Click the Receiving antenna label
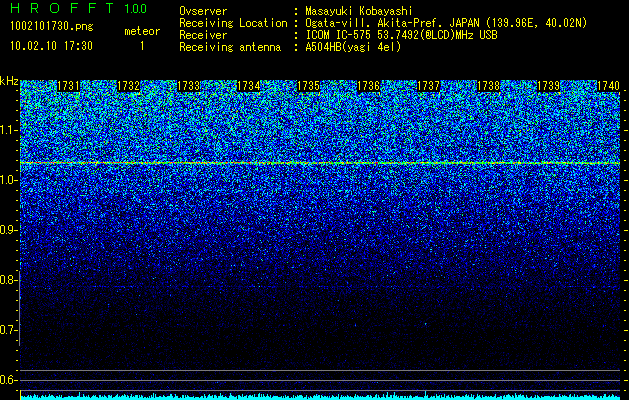629x400 pixels. click(230, 47)
